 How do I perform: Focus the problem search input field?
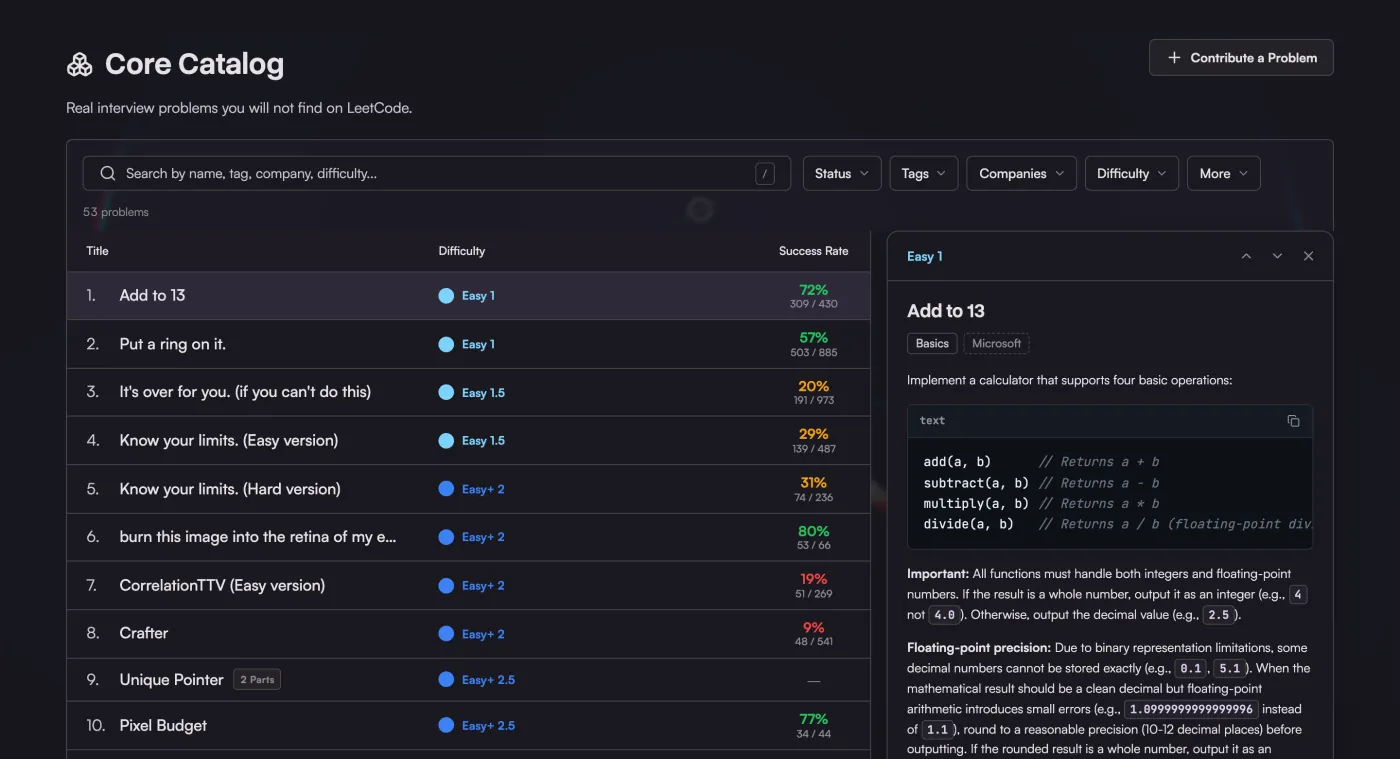436,174
